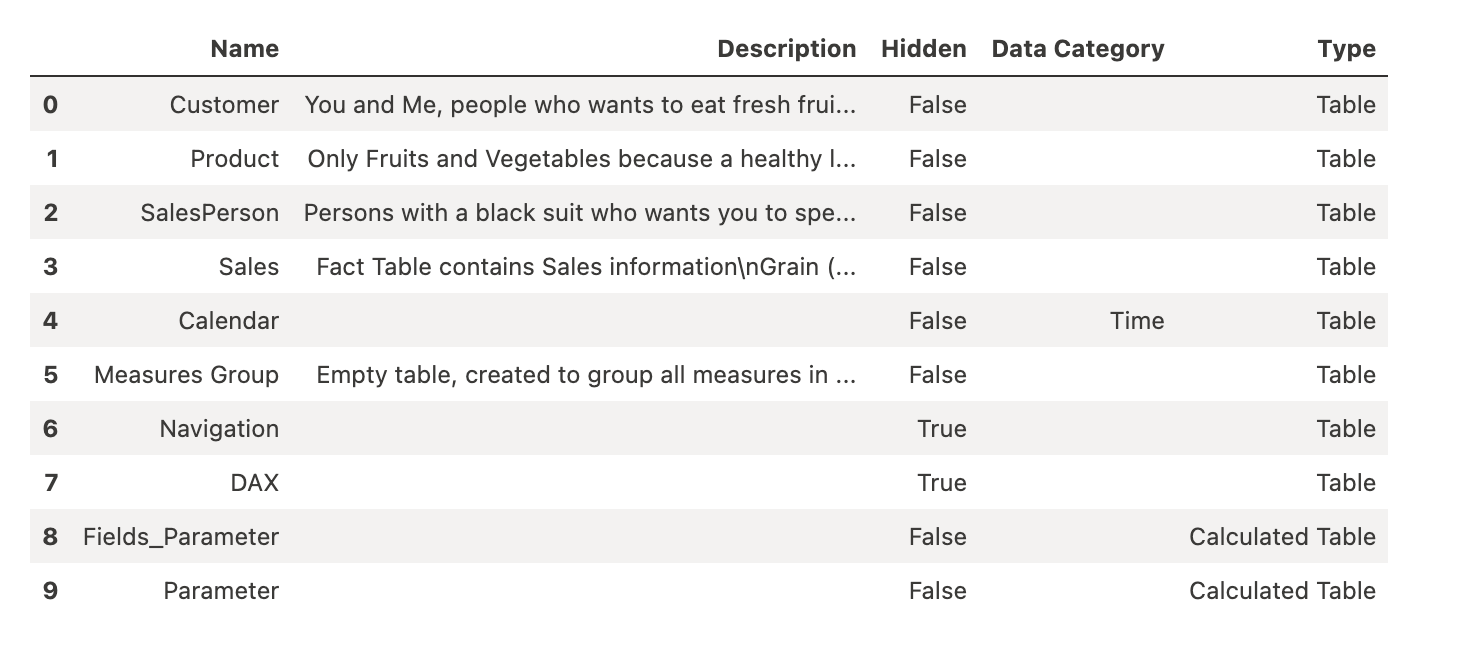Click the True value in Navigation row
This screenshot has width=1464, height=662.
[x=942, y=429]
